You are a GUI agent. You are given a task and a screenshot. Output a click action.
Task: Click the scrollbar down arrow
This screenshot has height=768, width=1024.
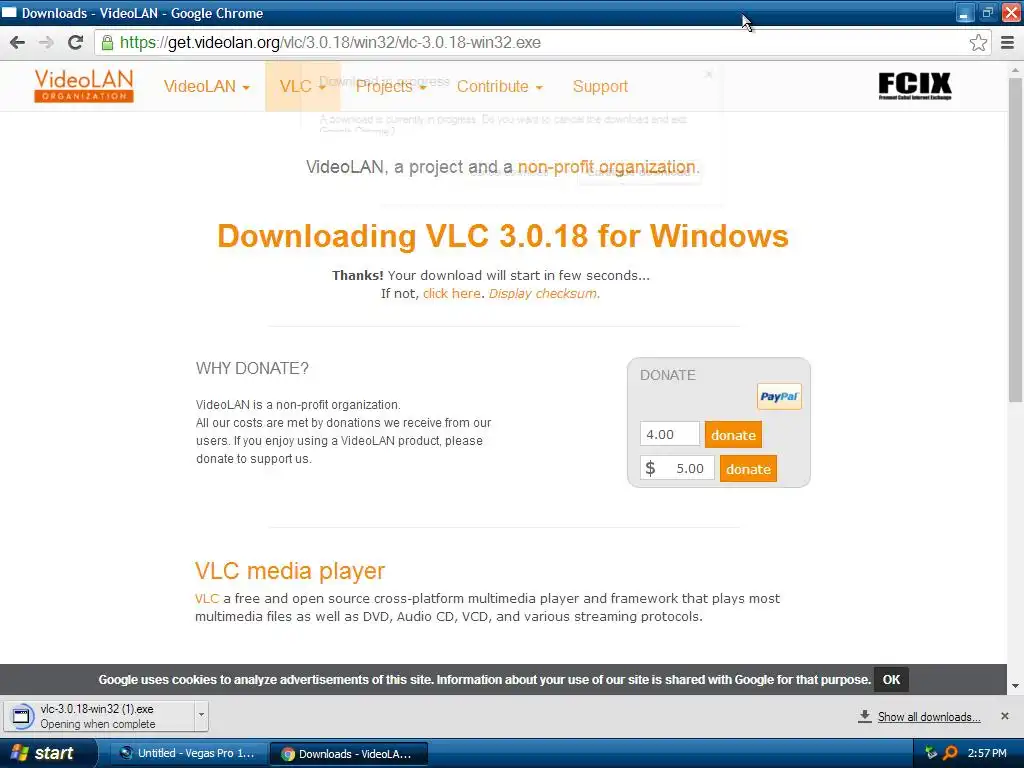pyautogui.click(x=1015, y=686)
